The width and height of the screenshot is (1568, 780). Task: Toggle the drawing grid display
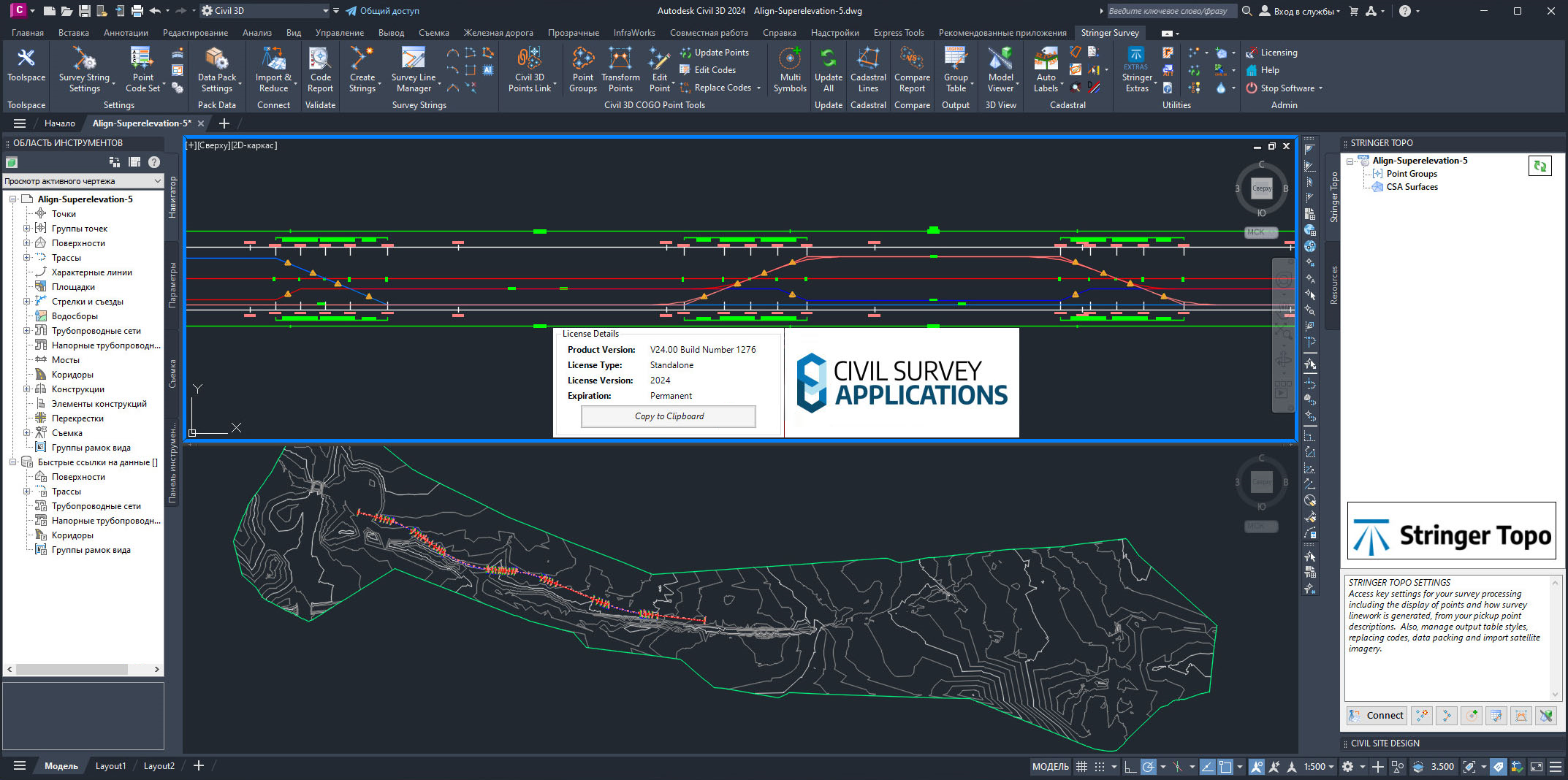pyautogui.click(x=1081, y=766)
